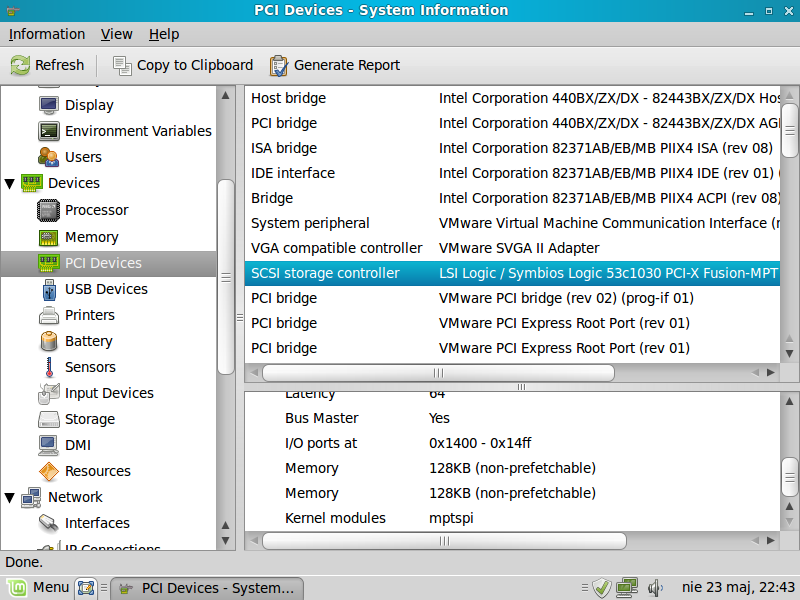This screenshot has height=600, width=800.
Task: Select the Memory icon in the sidebar
Action: [x=49, y=237]
